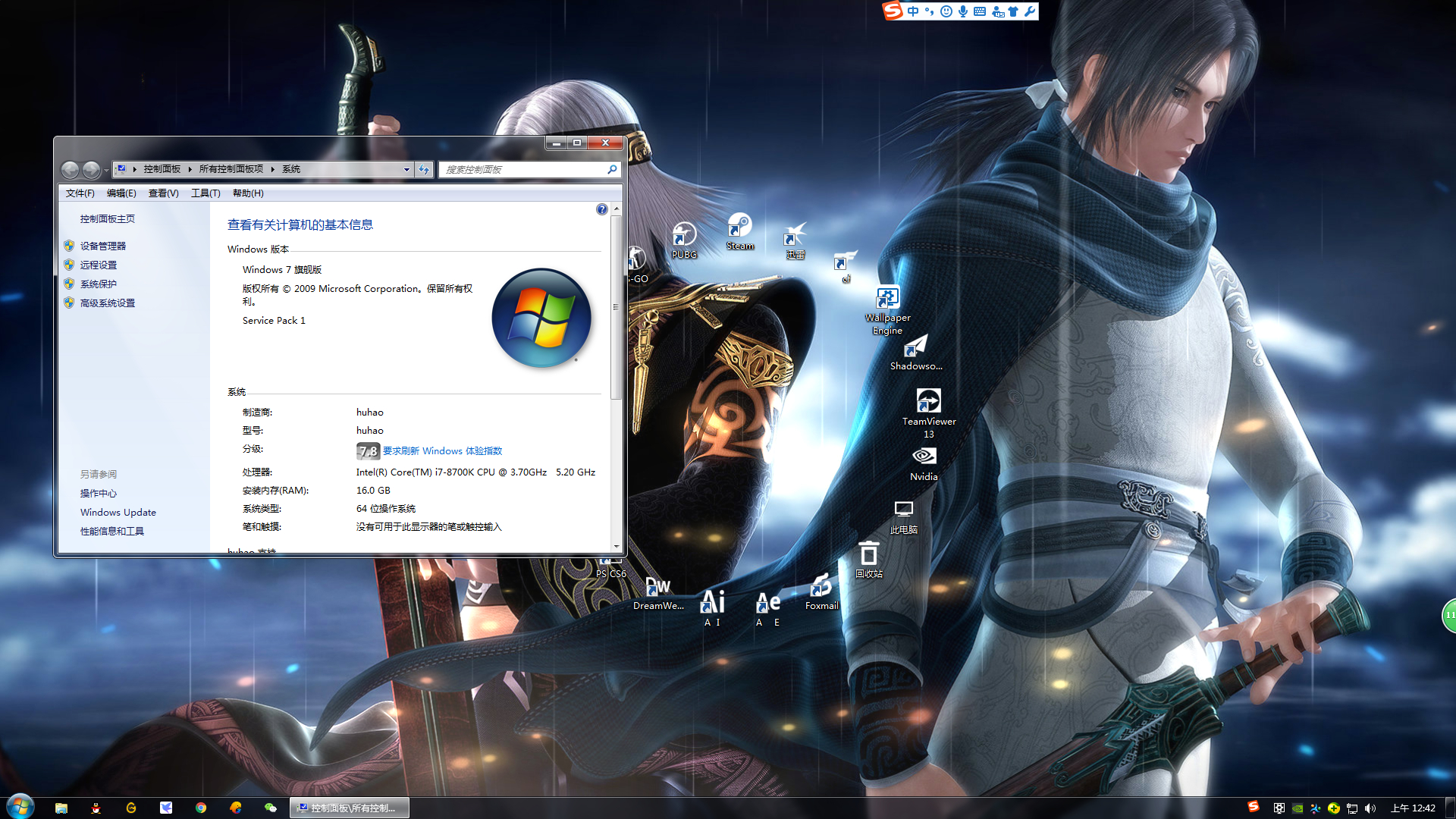Click the 操作中心 link
This screenshot has height=819, width=1456.
point(99,494)
